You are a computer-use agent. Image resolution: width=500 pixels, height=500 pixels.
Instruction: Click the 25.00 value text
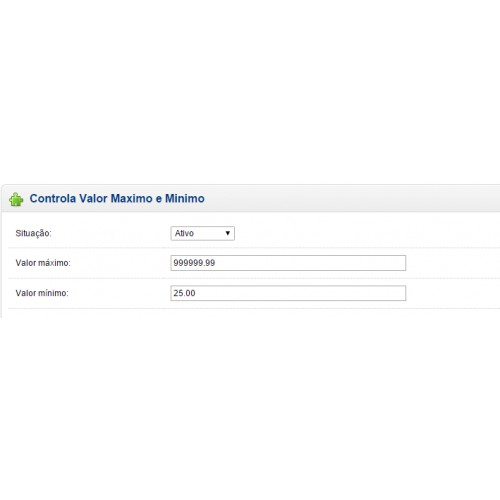coord(184,293)
